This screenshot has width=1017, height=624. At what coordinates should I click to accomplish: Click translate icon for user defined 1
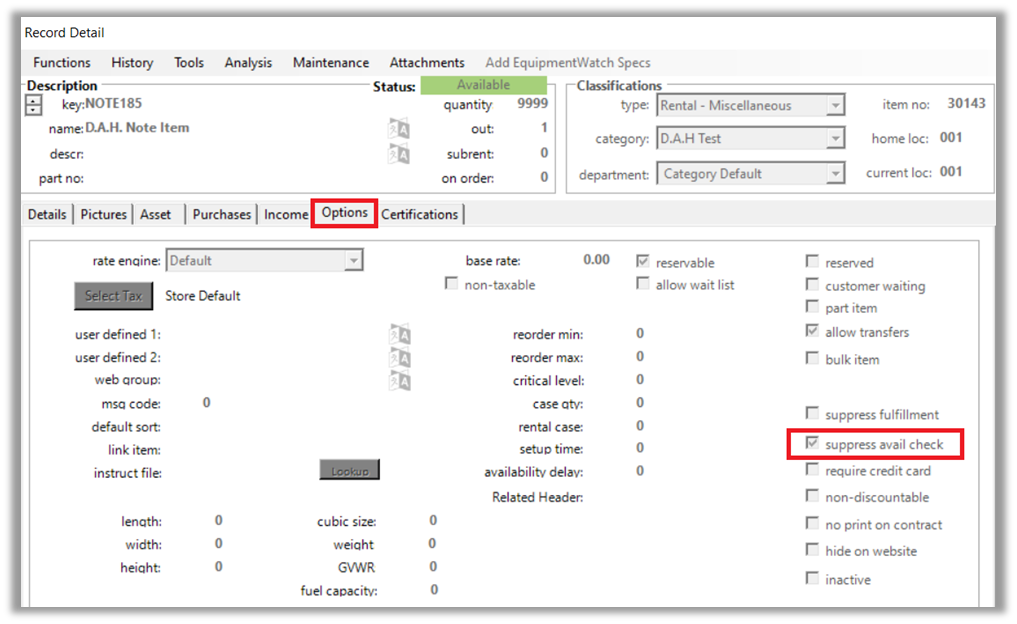tap(399, 335)
